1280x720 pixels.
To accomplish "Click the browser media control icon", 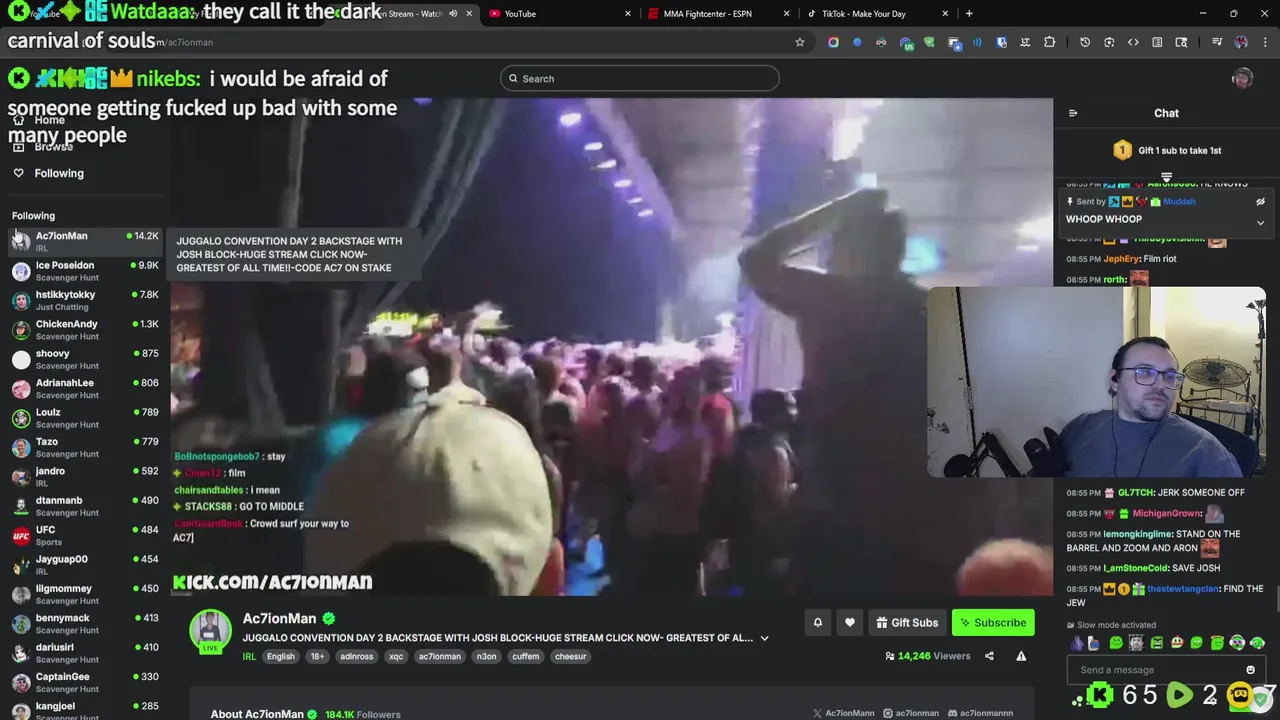I will click(1217, 42).
